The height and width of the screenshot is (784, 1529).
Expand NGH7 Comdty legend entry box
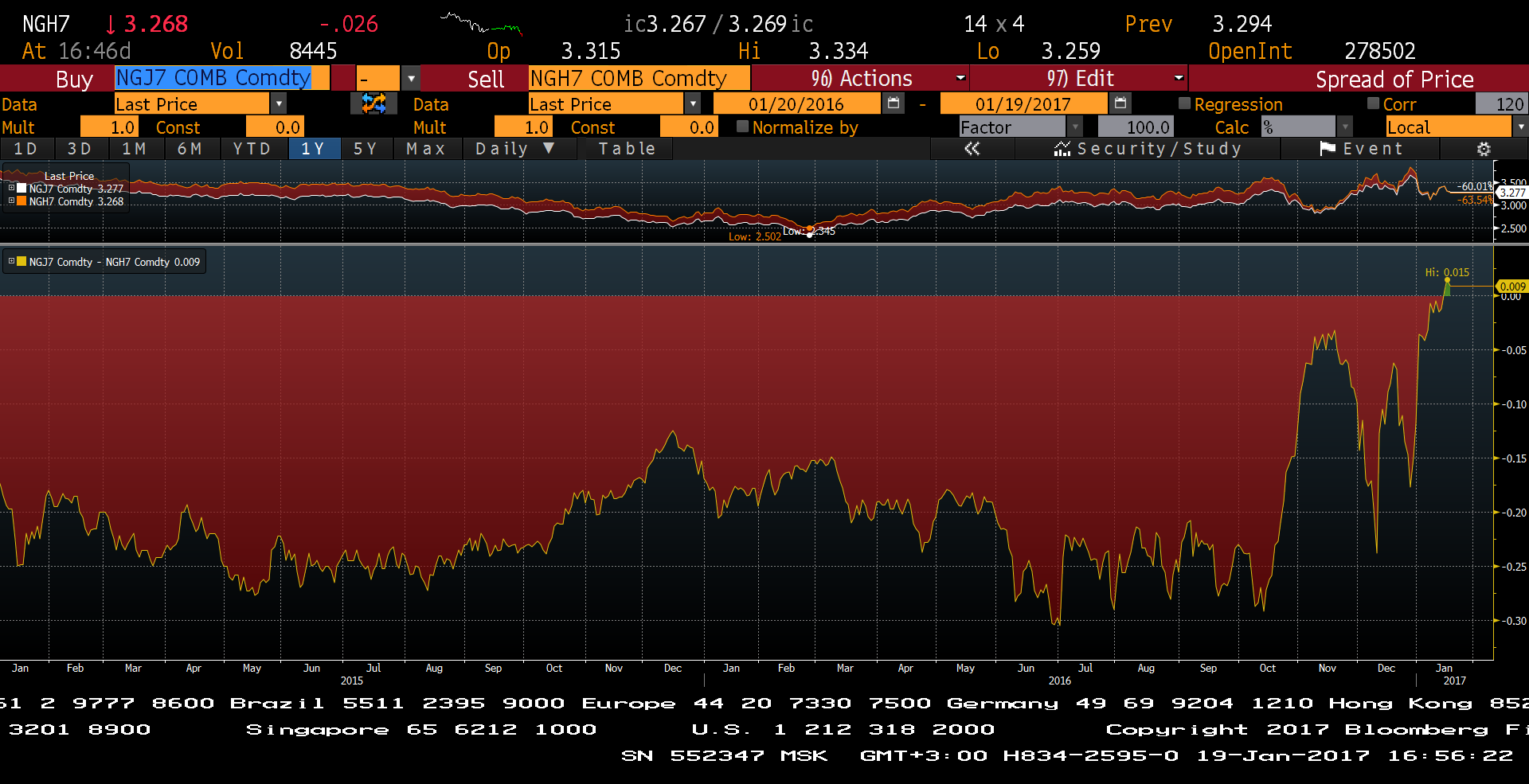pos(11,201)
